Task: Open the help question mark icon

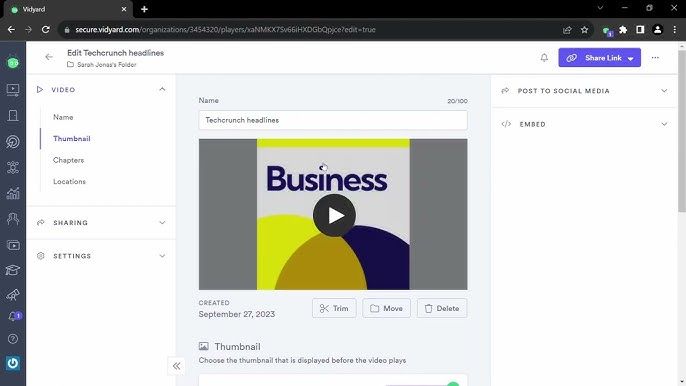Action: point(13,338)
